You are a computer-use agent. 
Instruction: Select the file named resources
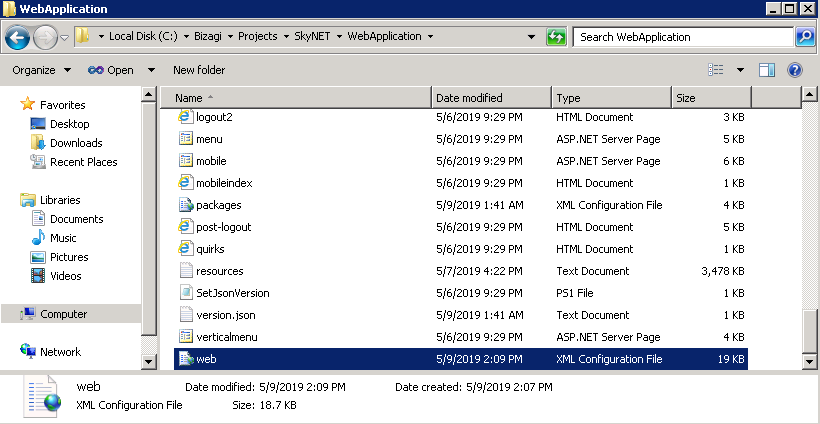(x=220, y=271)
